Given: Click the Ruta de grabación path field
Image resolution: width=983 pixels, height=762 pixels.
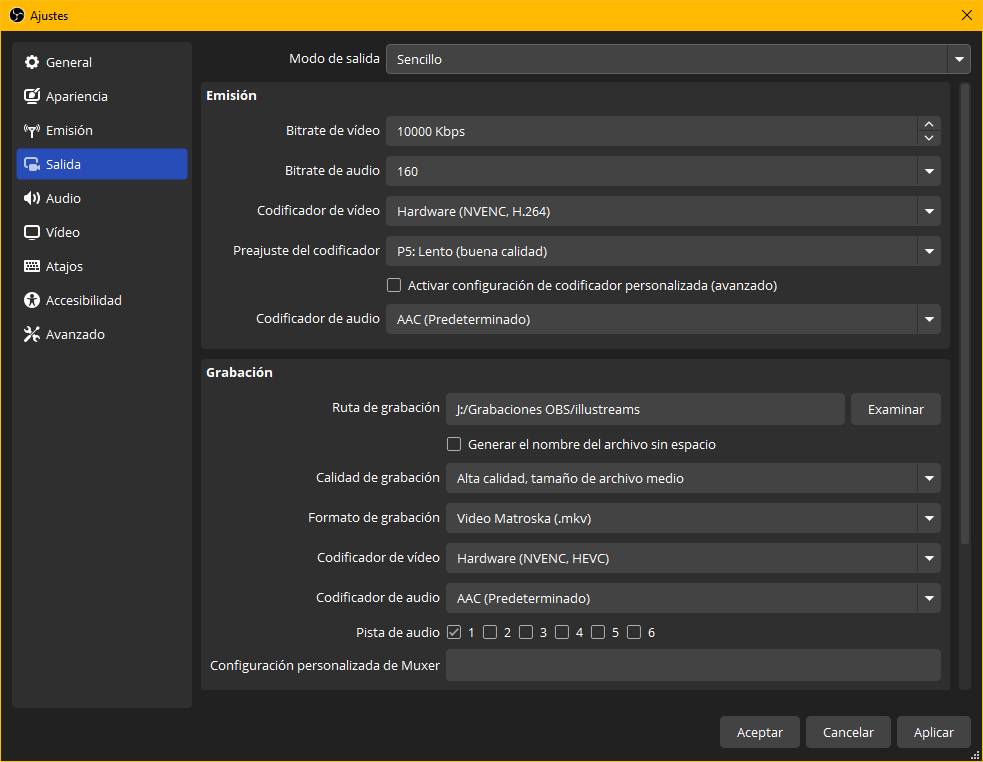Looking at the screenshot, I should (646, 409).
